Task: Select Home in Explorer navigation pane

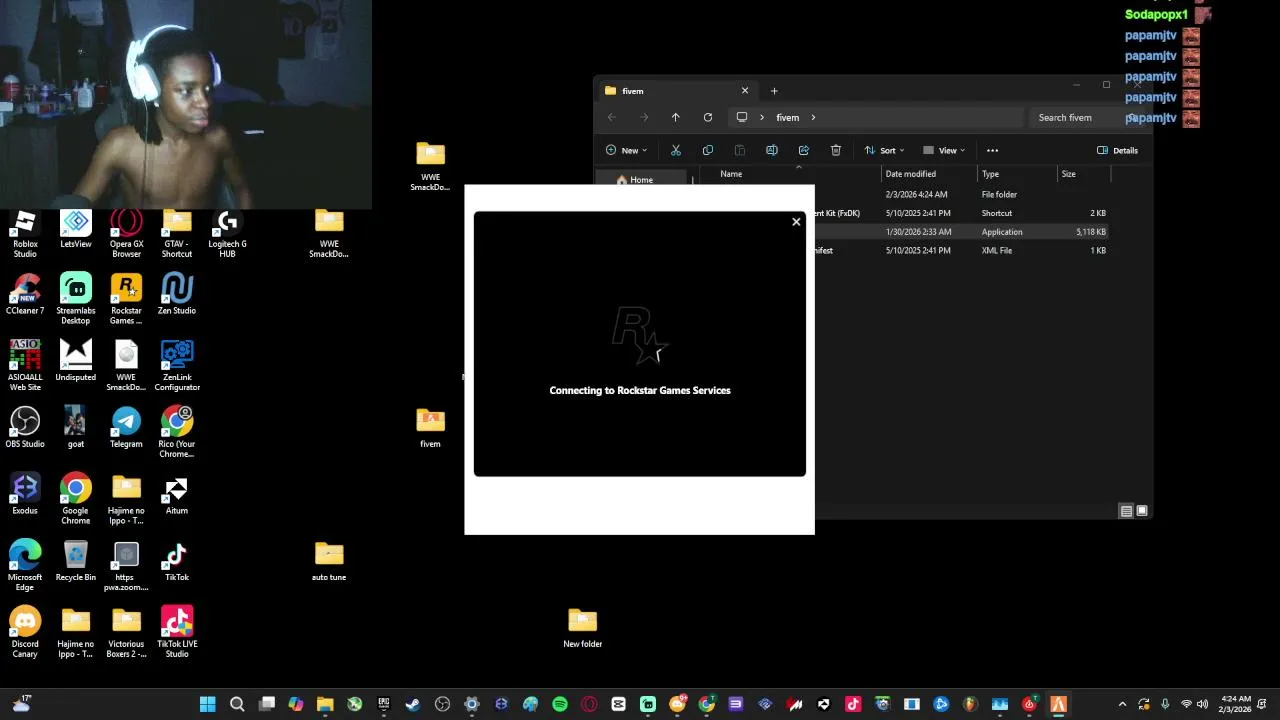Action: pos(641,180)
